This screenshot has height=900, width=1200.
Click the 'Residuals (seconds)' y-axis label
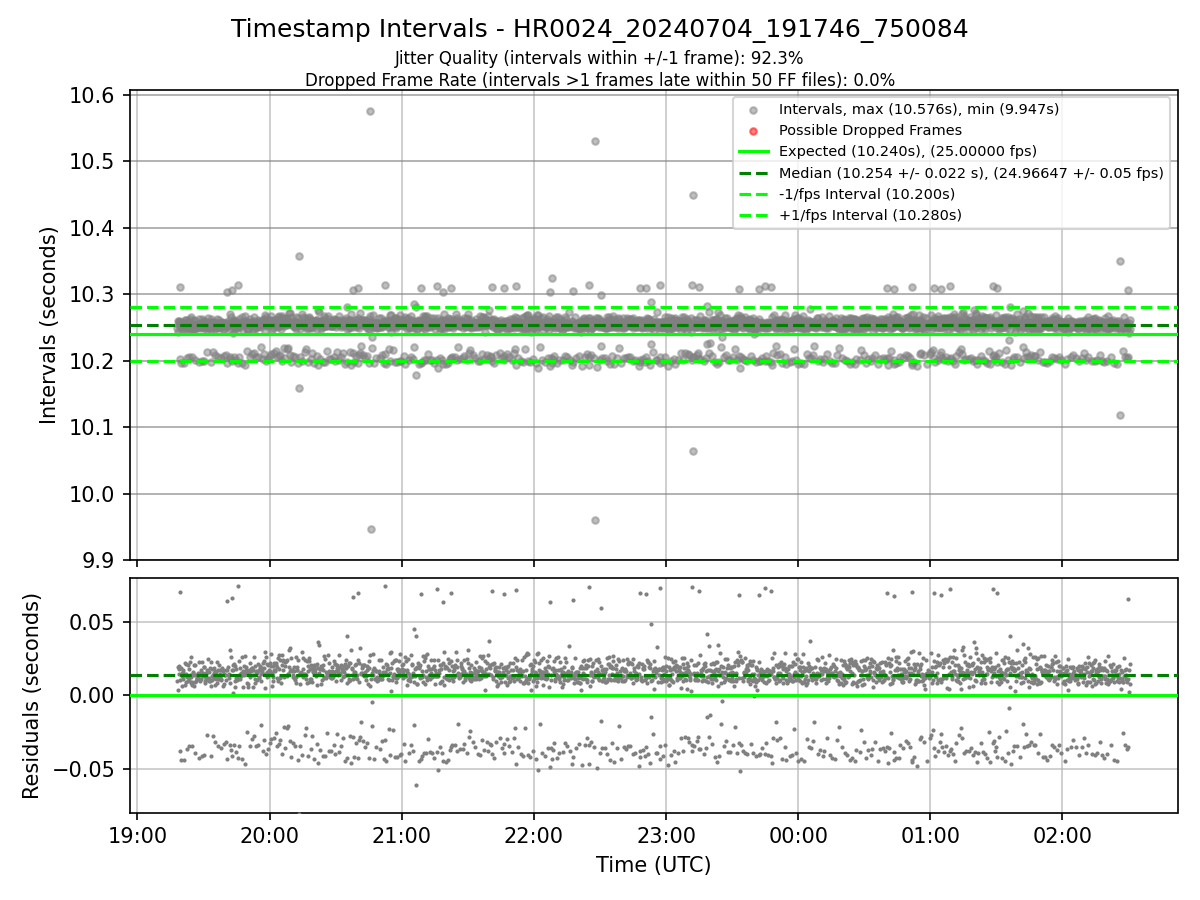click(x=32, y=696)
